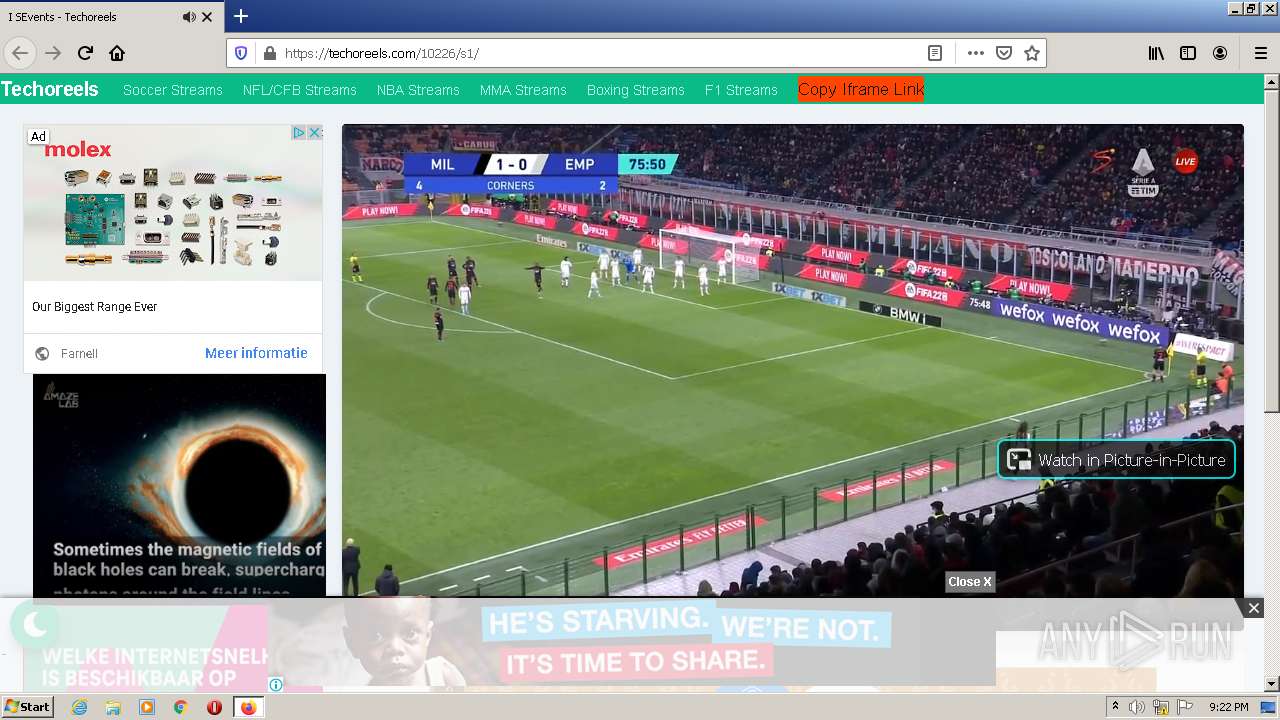Go back to previous page

20,53
